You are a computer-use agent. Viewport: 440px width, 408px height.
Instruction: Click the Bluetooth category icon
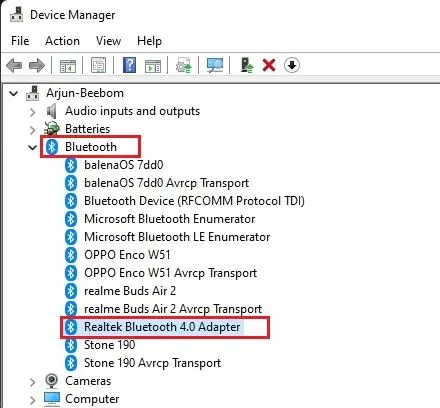(52, 147)
